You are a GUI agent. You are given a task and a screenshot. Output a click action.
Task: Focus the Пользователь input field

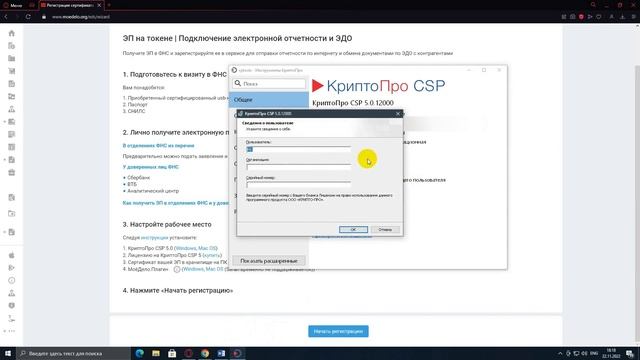coord(298,149)
